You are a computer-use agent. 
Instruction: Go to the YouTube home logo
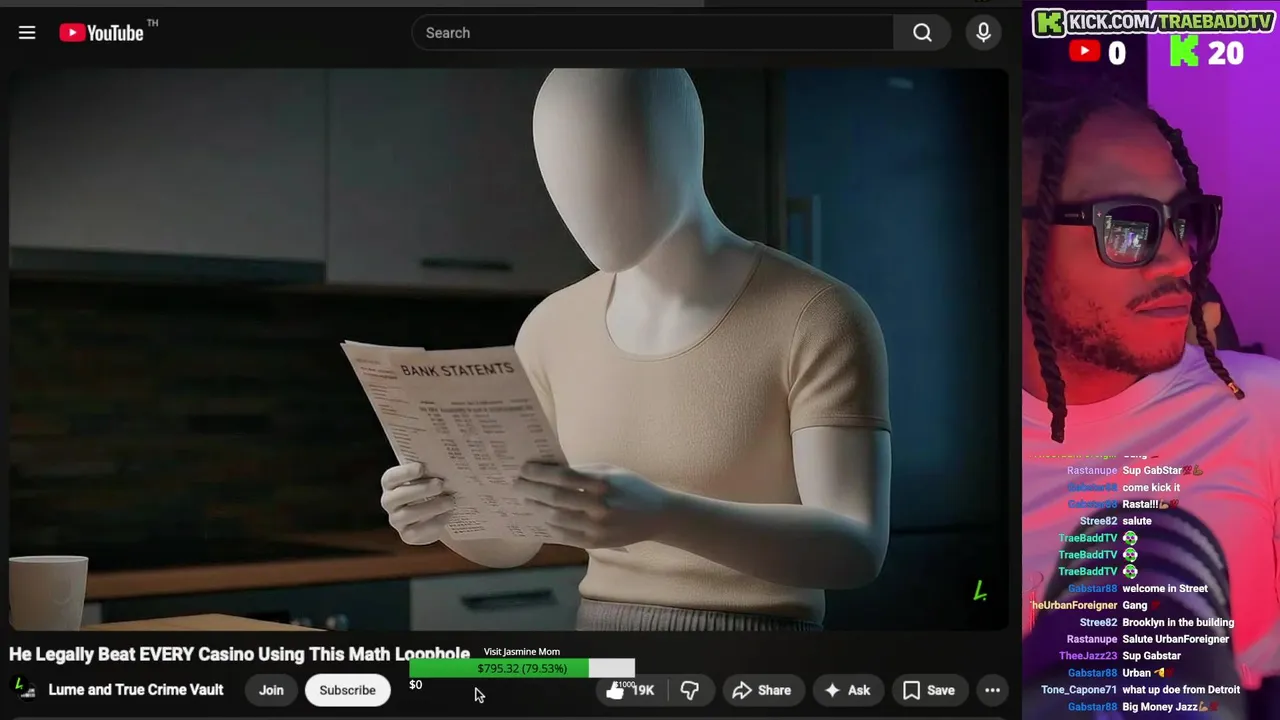pyautogui.click(x=101, y=33)
